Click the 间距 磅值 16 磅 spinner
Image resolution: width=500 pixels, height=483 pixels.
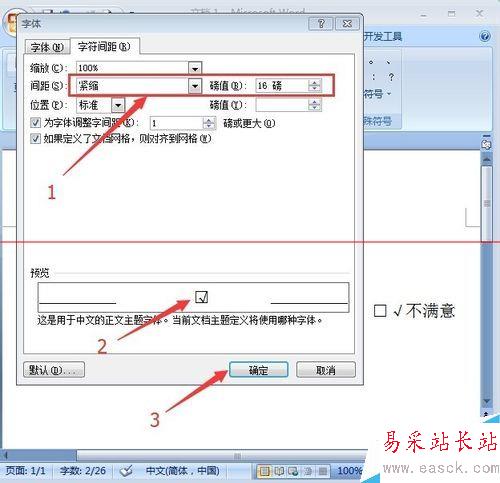pos(314,86)
